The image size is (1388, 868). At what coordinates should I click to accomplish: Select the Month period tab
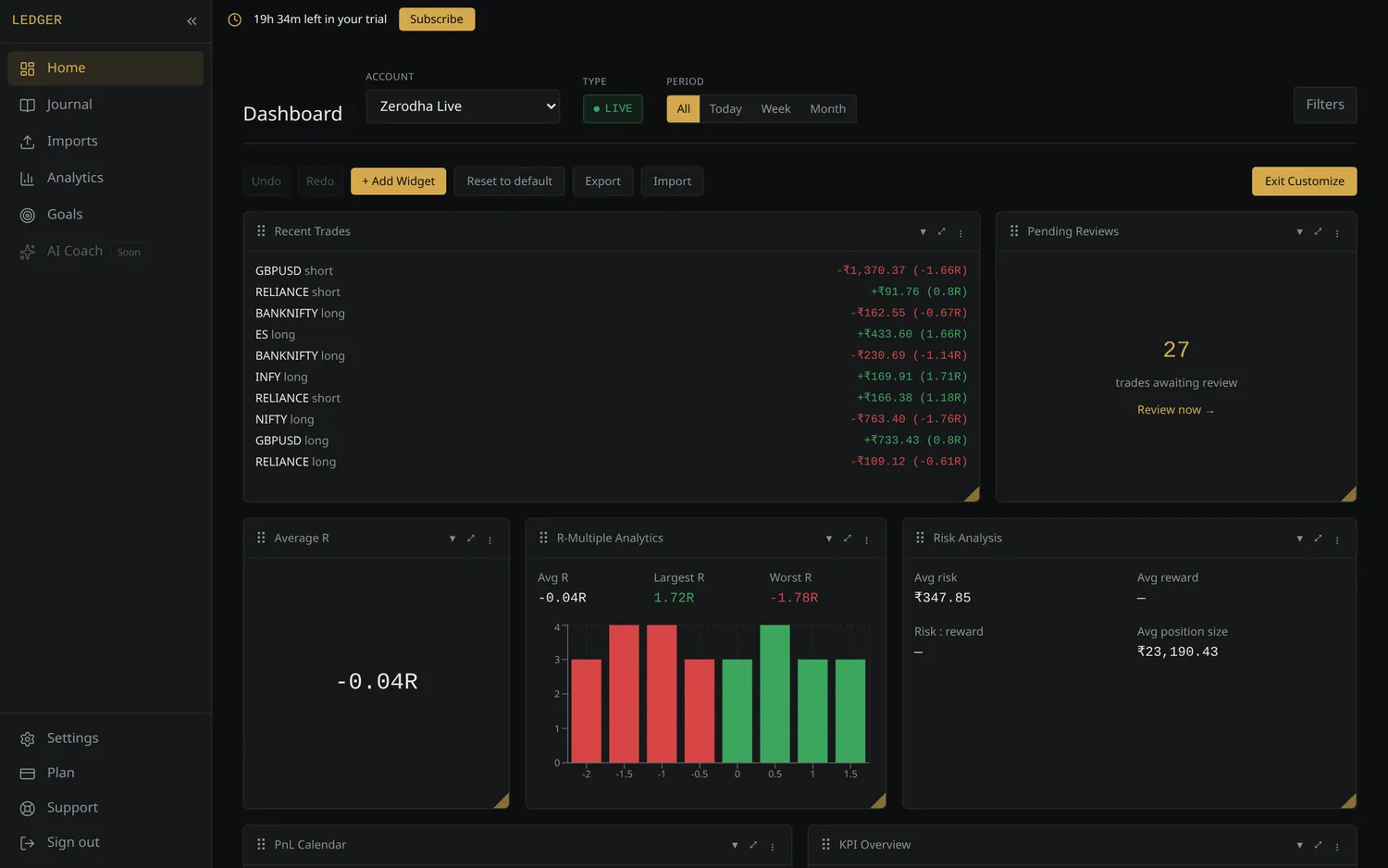[827, 108]
